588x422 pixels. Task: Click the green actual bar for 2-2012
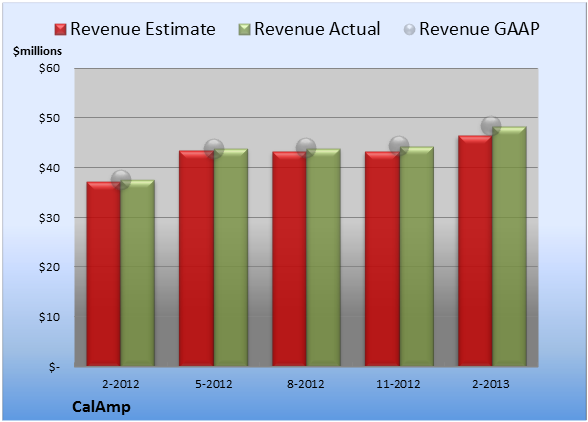[138, 273]
